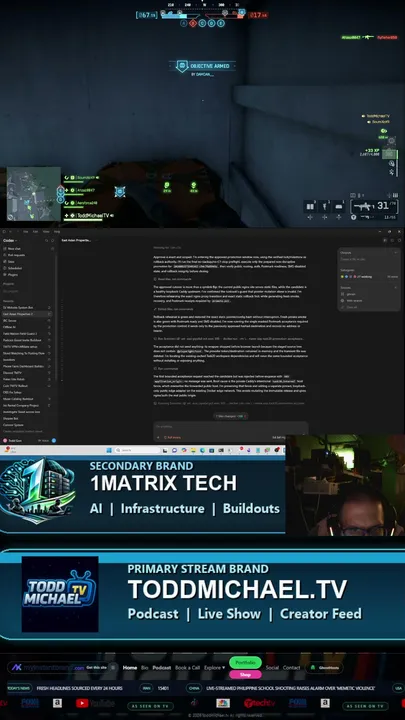
Task: Click the YouTube logo in sponsor strip
Action: pos(95,703)
